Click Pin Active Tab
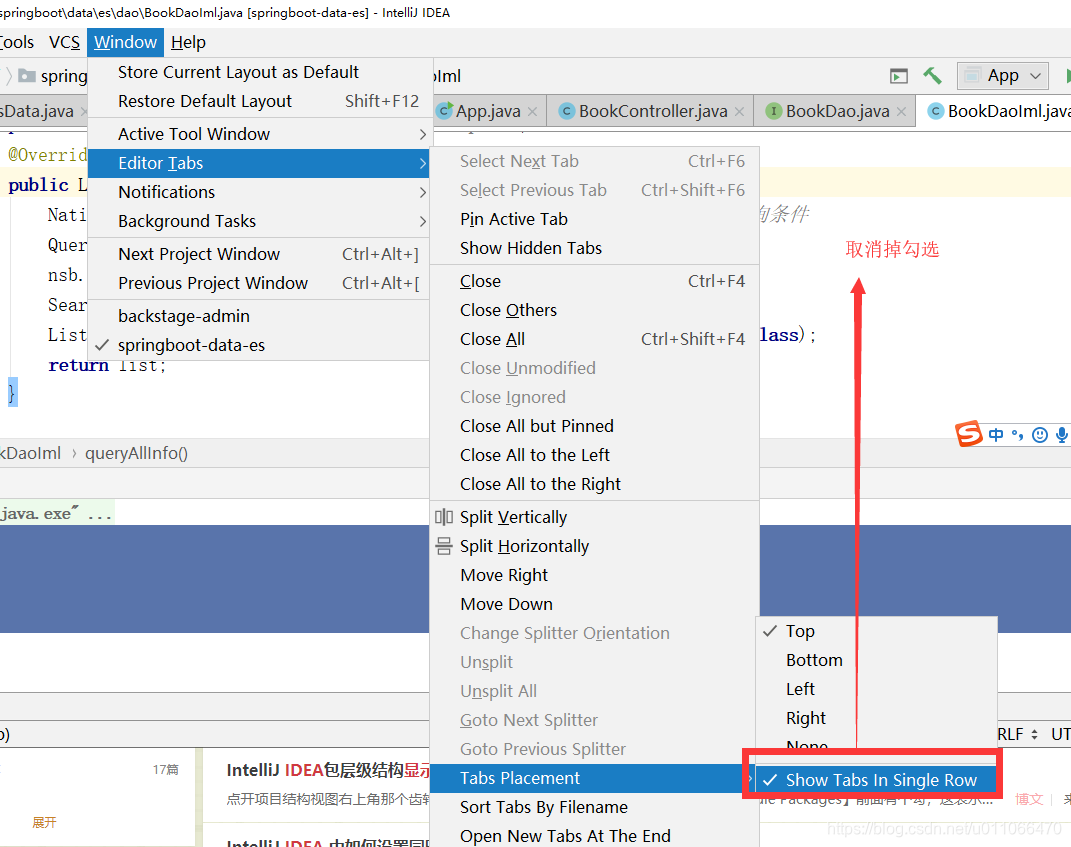The width and height of the screenshot is (1071, 847). pyautogui.click(x=594, y=219)
